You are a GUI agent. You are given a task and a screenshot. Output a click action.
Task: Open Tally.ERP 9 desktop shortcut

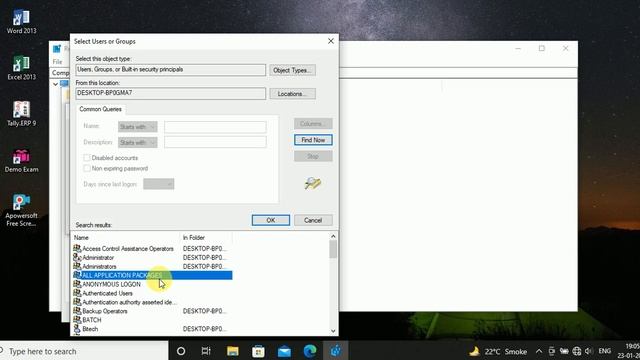21,114
